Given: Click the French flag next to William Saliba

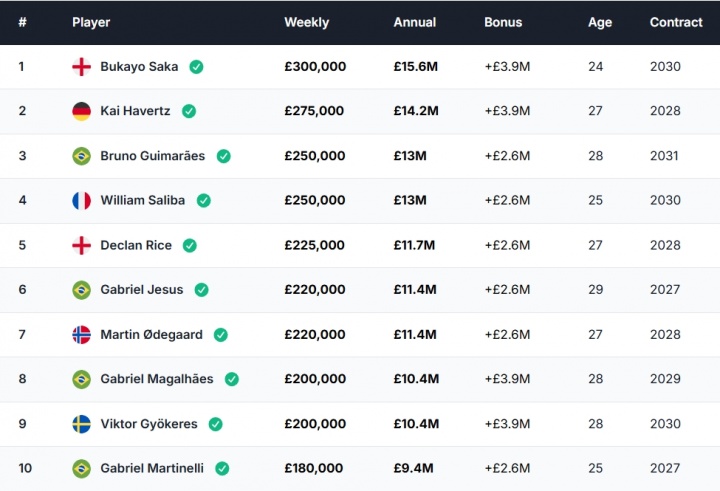Looking at the screenshot, I should point(82,201).
